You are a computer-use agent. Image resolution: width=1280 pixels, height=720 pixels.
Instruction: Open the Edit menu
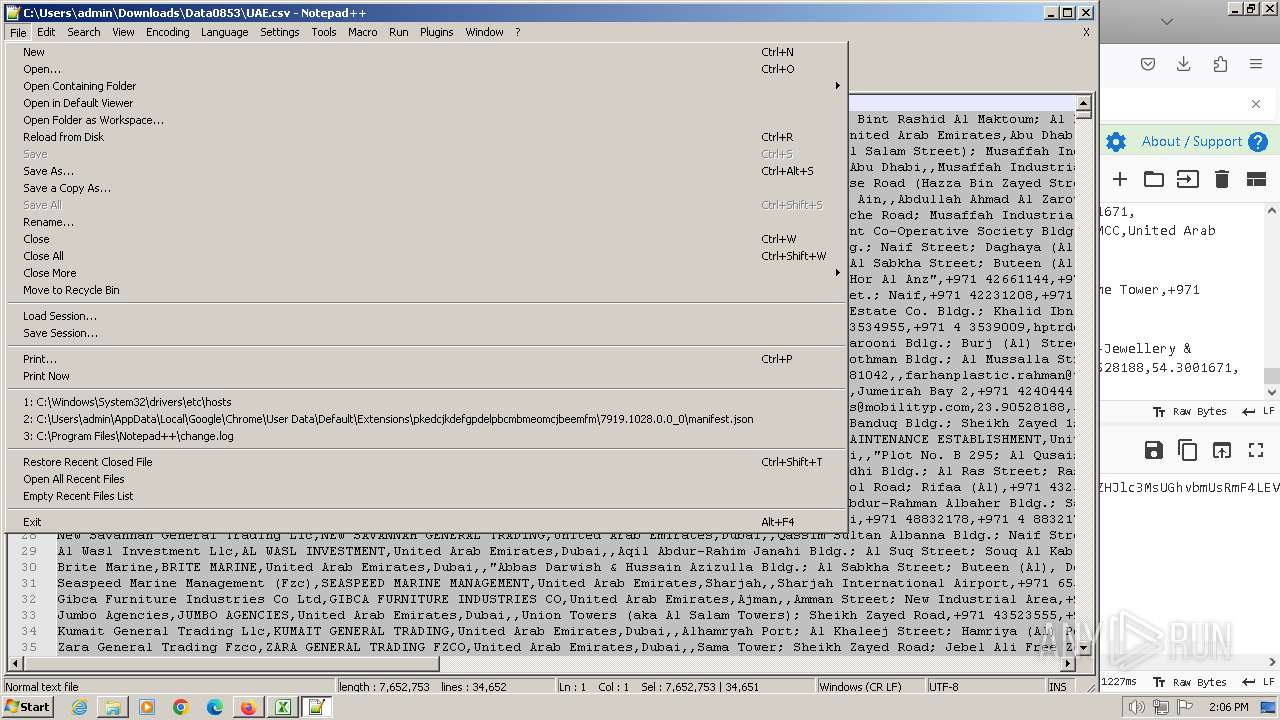coord(46,32)
